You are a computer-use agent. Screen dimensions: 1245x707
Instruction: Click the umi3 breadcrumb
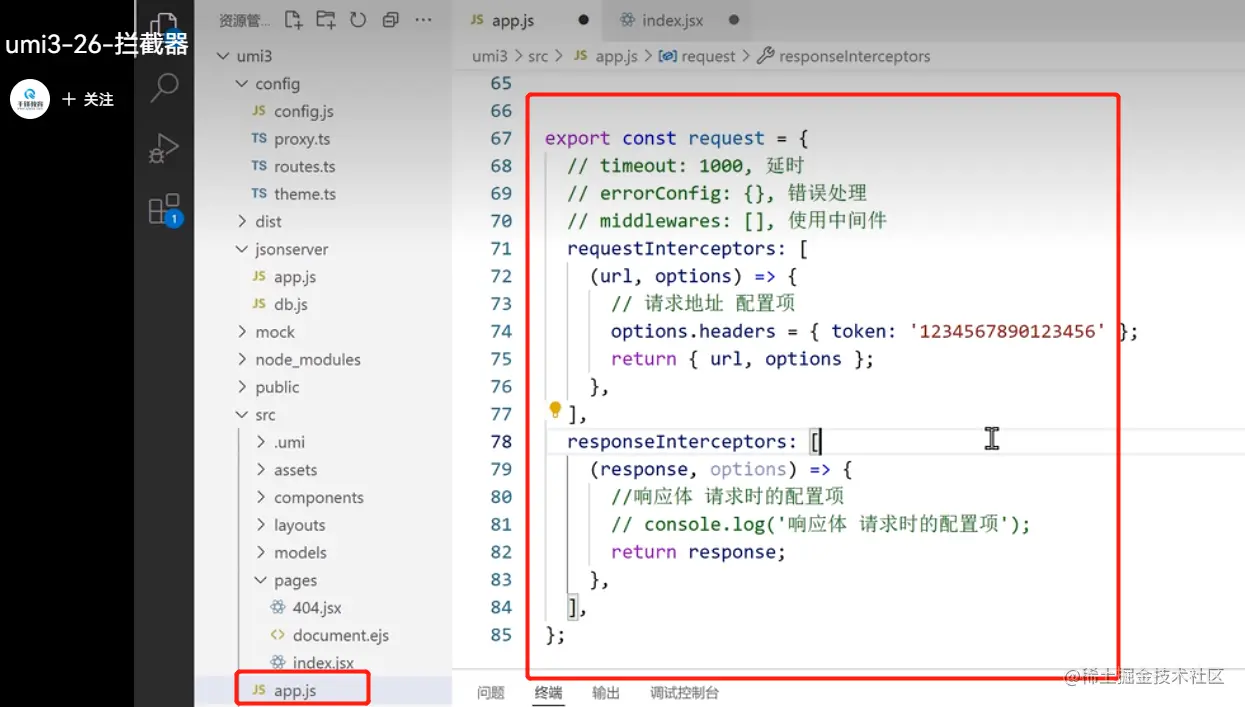[490, 56]
